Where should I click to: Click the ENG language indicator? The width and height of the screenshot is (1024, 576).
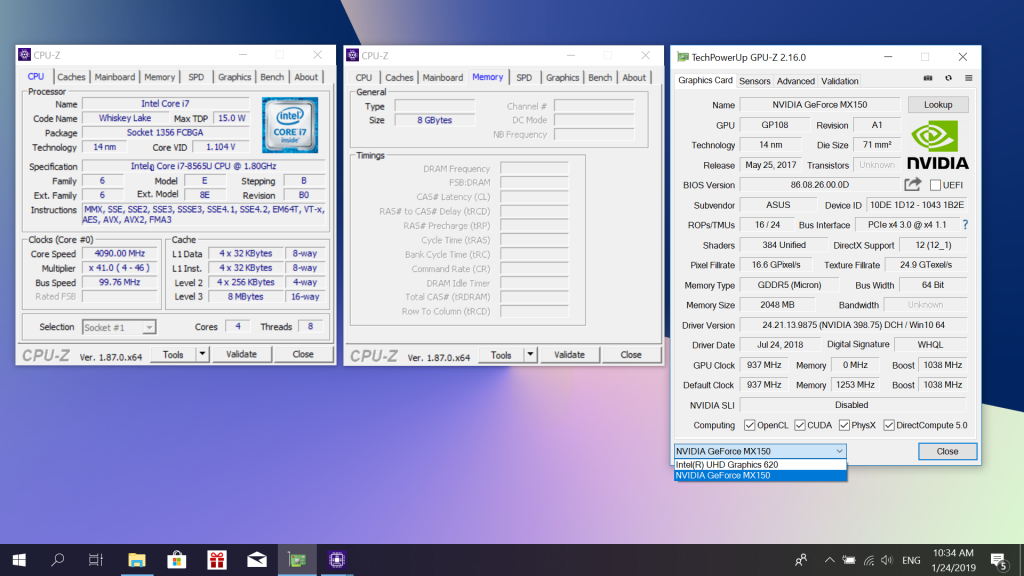[x=911, y=560]
